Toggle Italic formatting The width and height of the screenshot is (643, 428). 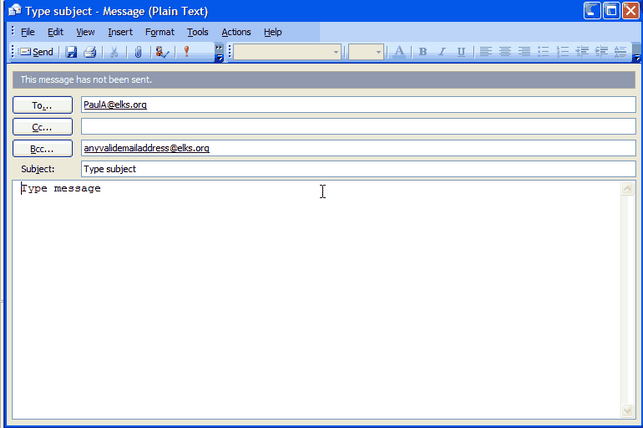(x=442, y=52)
